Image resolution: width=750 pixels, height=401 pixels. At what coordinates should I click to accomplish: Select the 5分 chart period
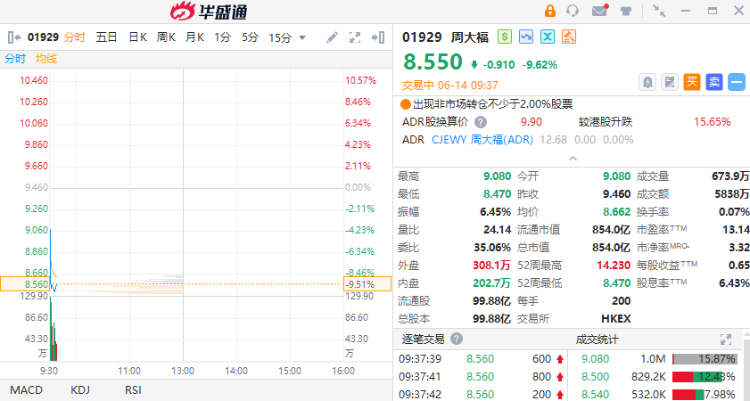coord(250,37)
